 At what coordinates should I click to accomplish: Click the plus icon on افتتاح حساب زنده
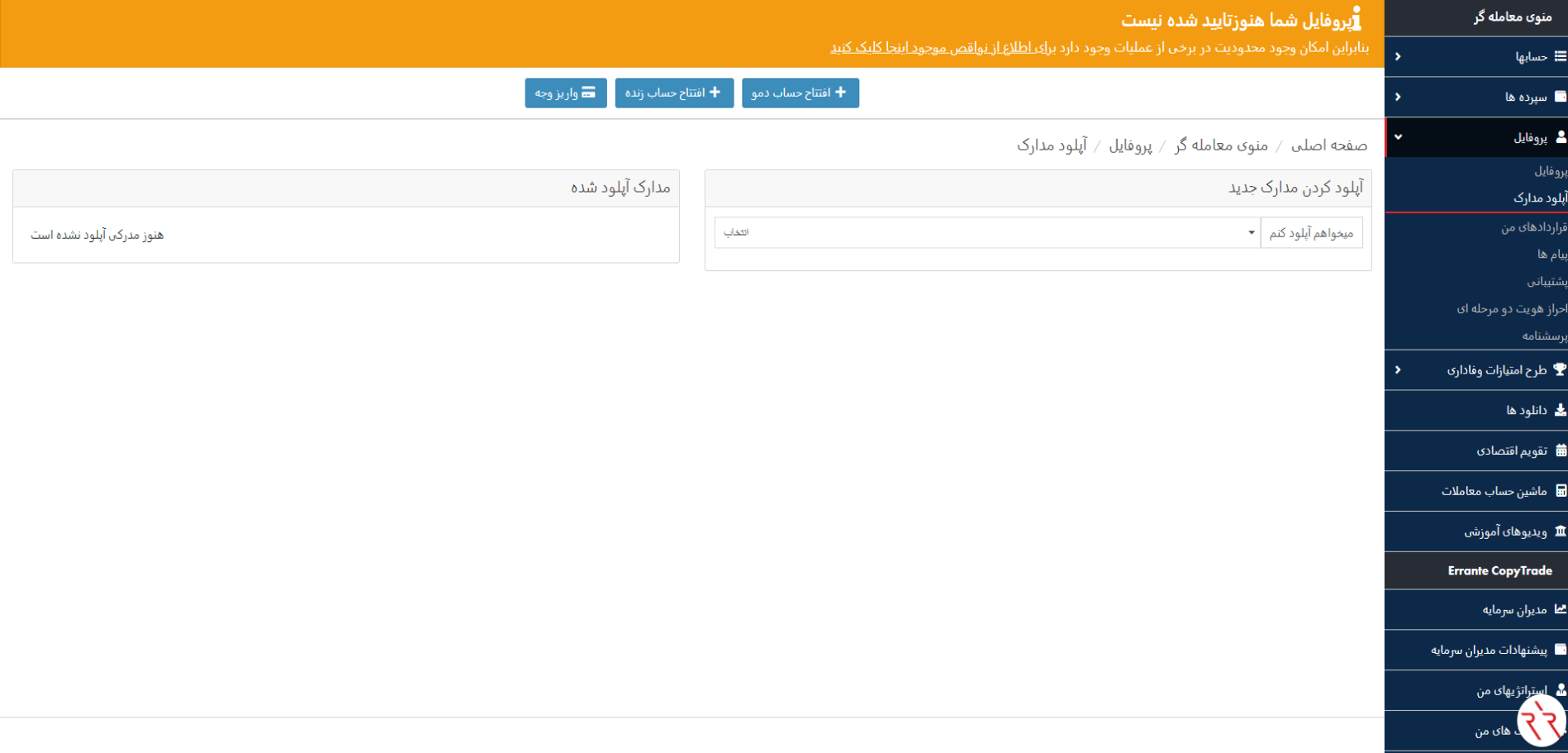click(x=715, y=93)
